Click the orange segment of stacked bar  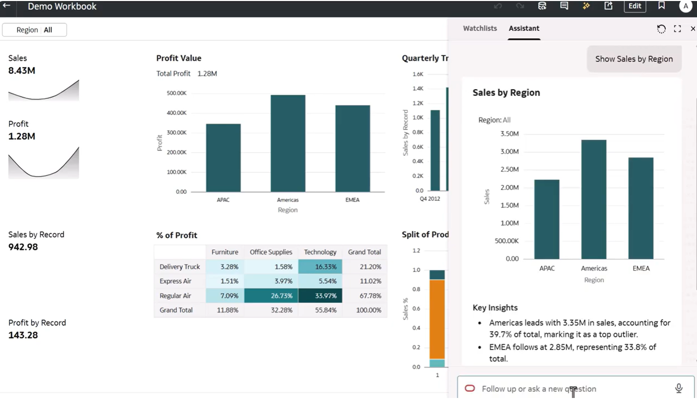(437, 319)
